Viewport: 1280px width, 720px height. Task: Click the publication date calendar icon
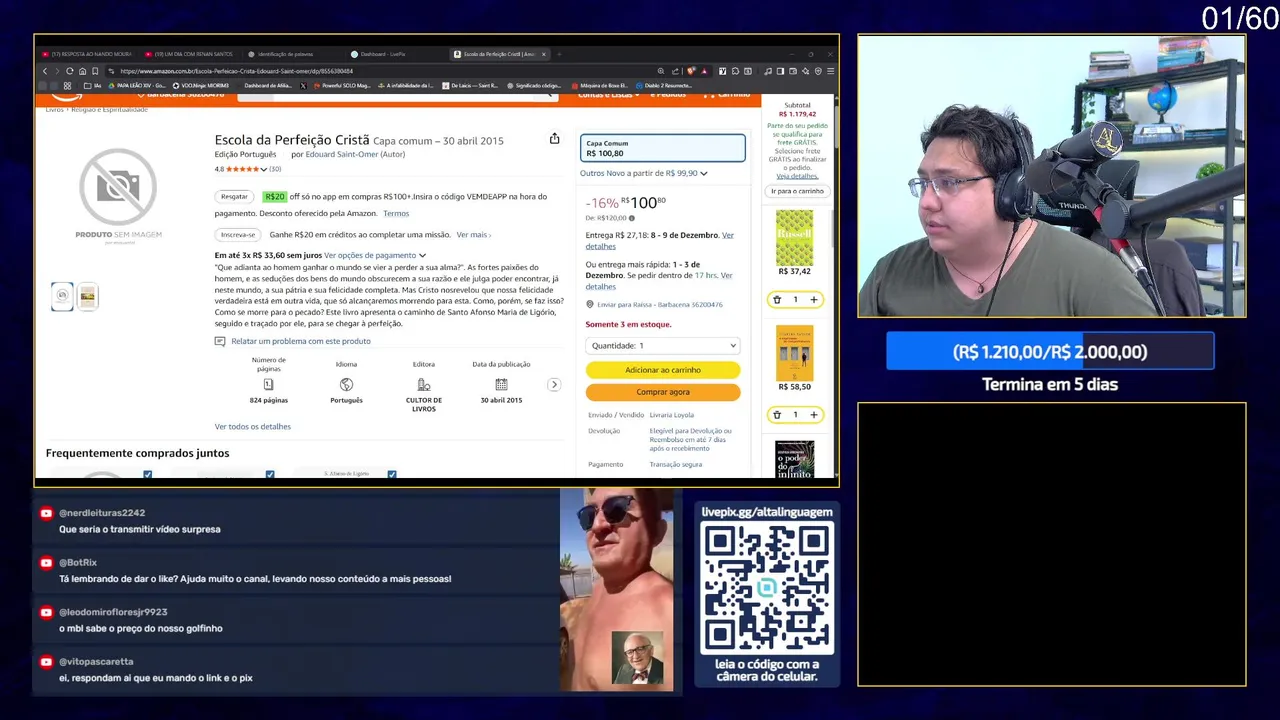point(501,384)
